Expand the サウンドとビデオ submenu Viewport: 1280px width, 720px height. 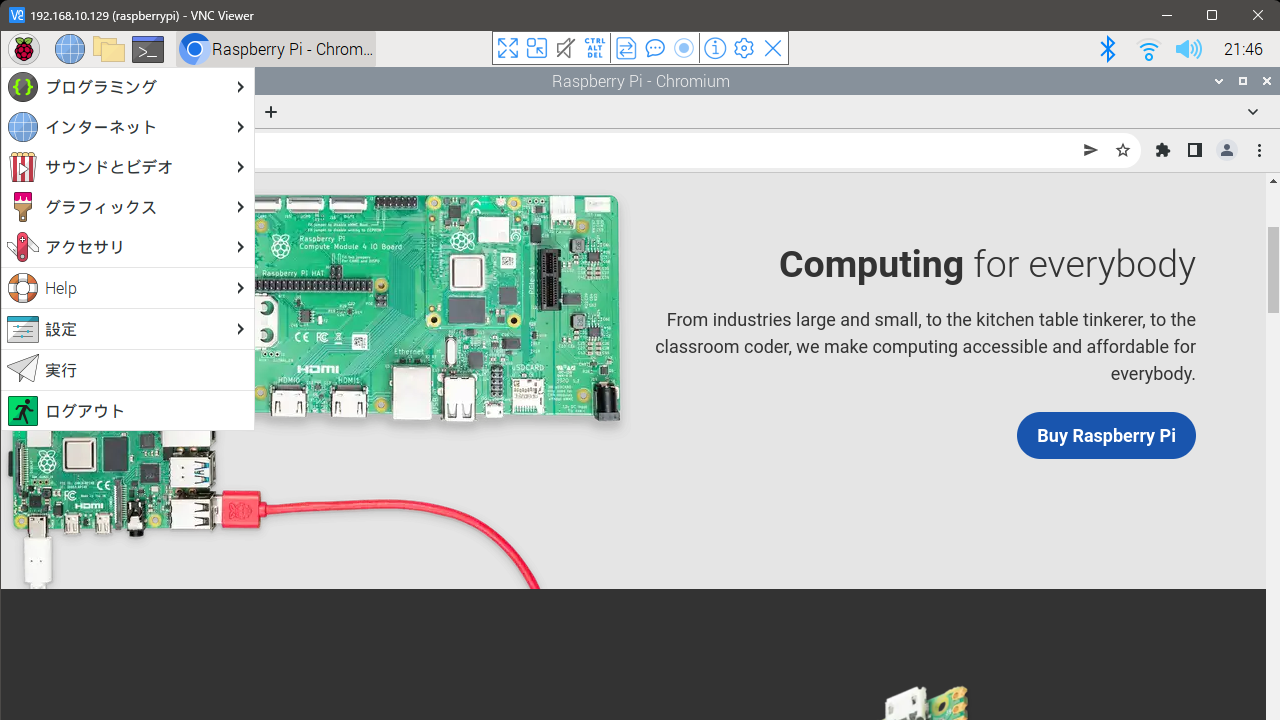pyautogui.click(x=127, y=167)
